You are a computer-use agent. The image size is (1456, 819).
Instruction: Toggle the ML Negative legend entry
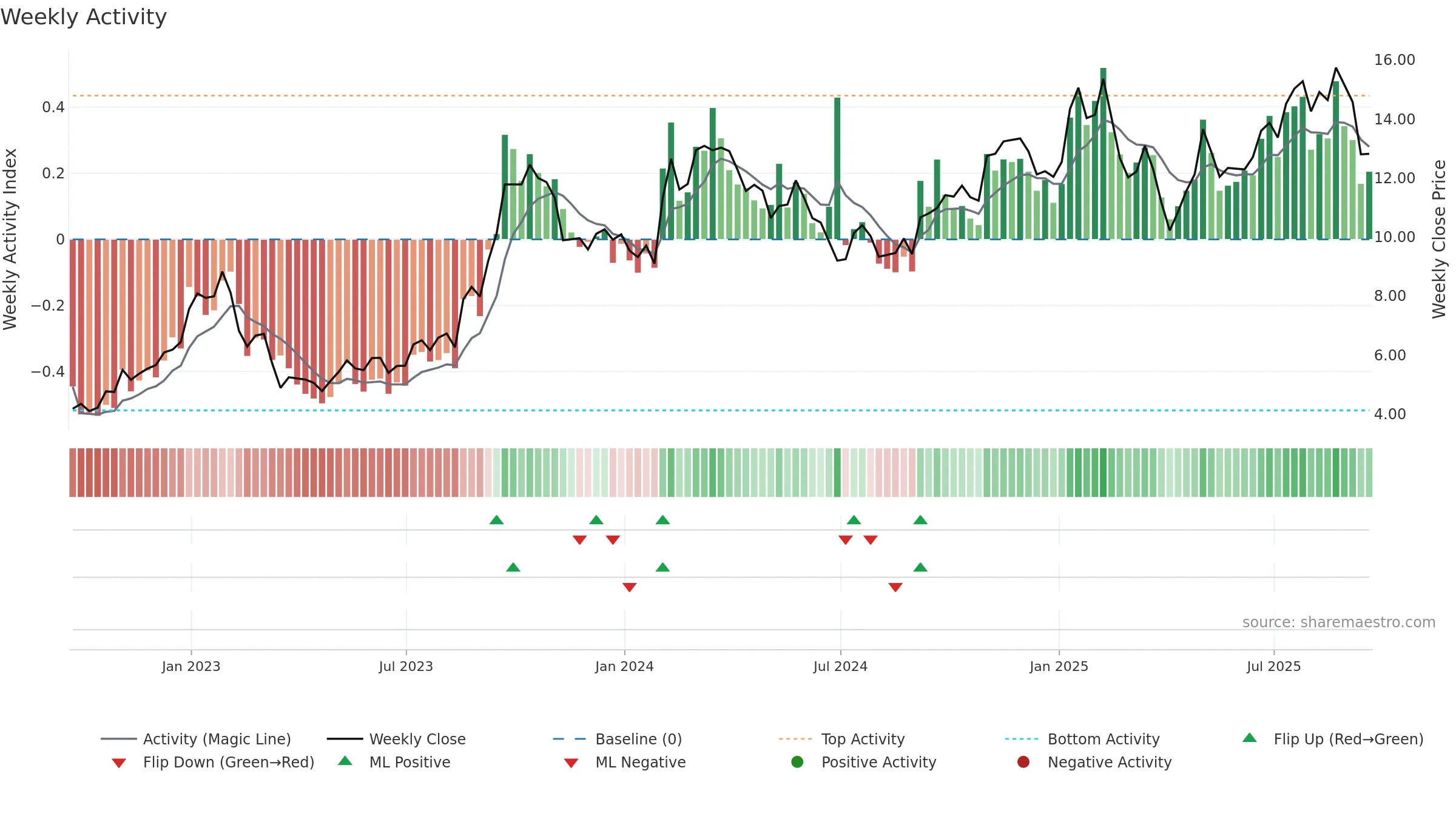point(625,762)
